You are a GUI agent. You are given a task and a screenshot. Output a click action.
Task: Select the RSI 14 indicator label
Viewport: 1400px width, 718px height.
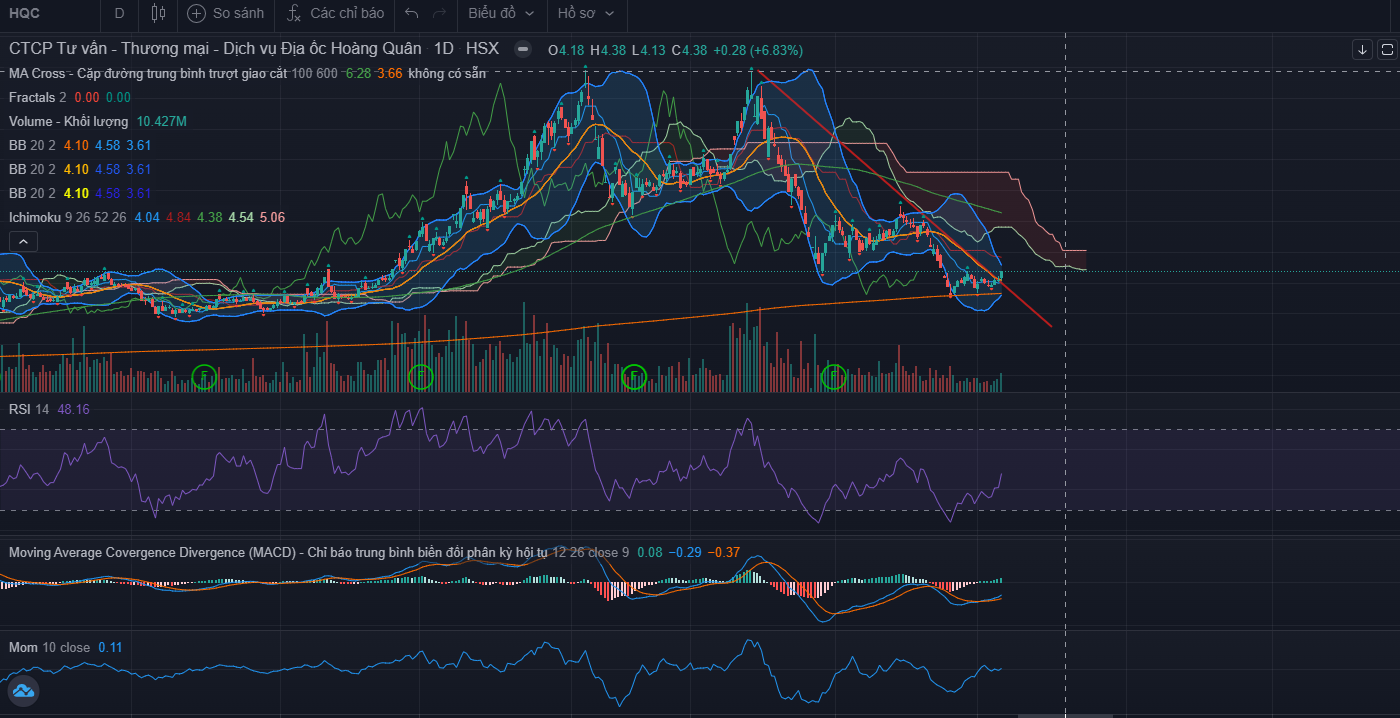coord(28,409)
